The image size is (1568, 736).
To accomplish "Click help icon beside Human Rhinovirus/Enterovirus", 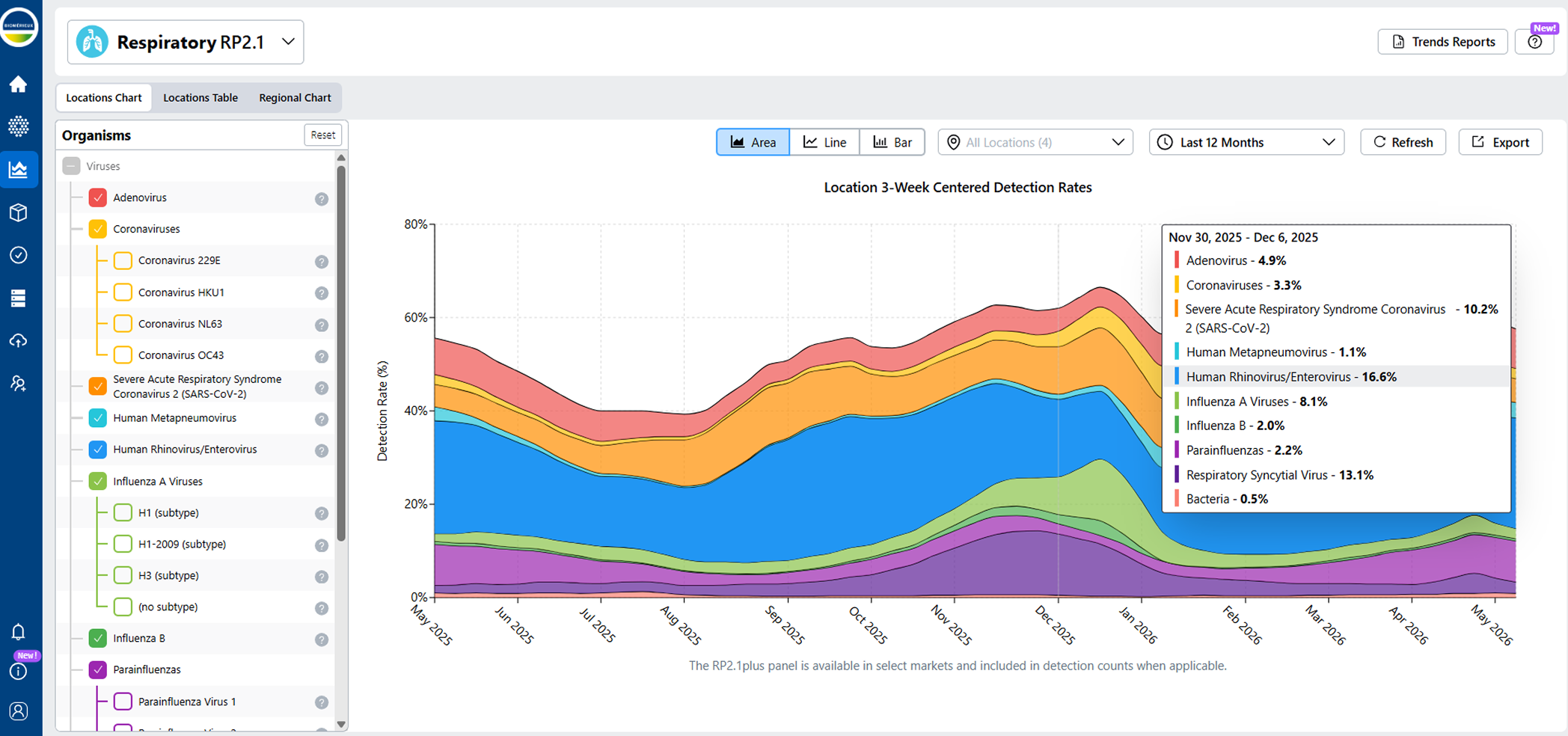I will (x=322, y=450).
